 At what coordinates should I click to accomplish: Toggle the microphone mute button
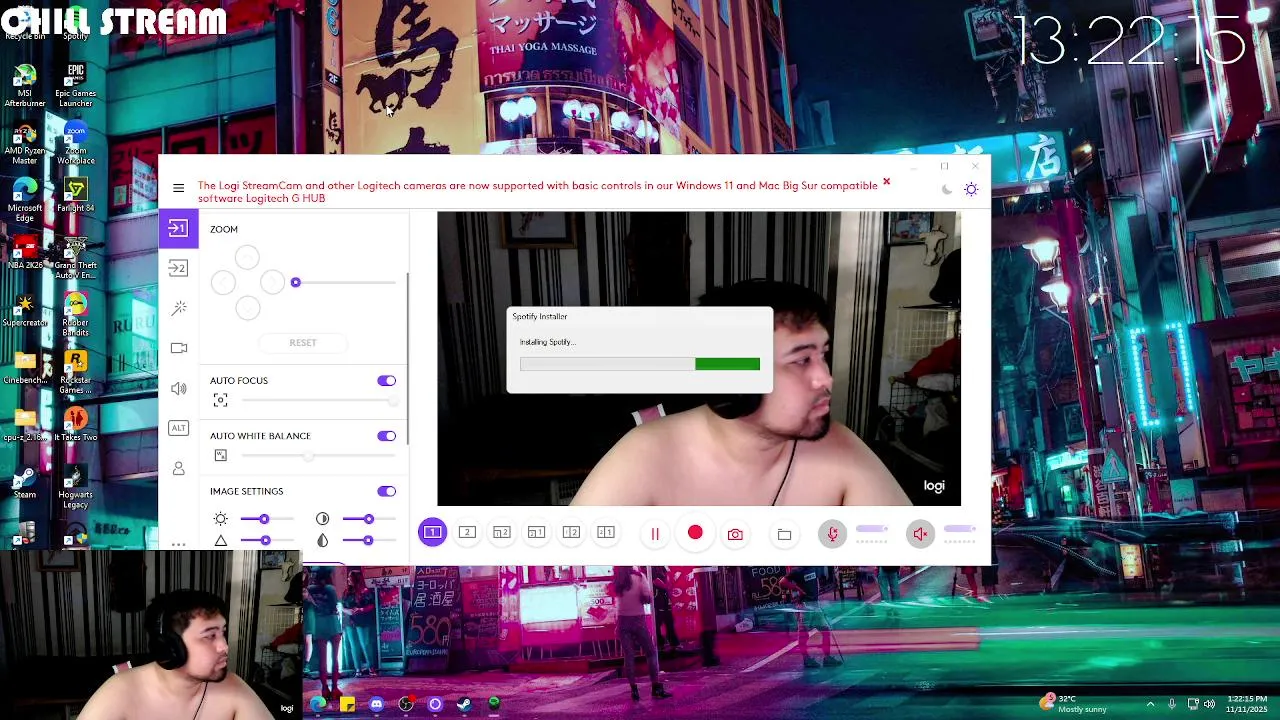[832, 534]
